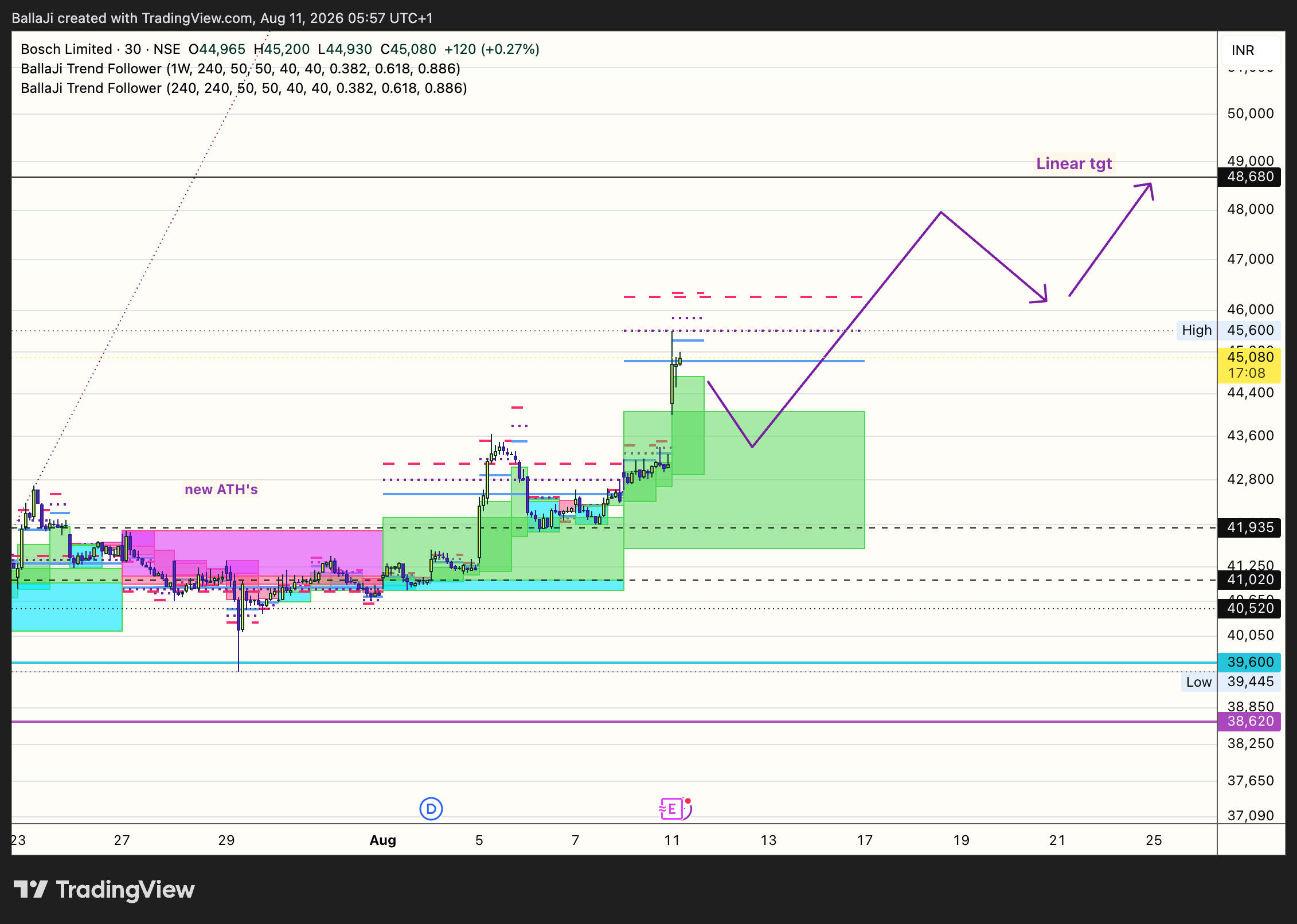
Task: Click the 25 date label on time axis
Action: [1154, 840]
